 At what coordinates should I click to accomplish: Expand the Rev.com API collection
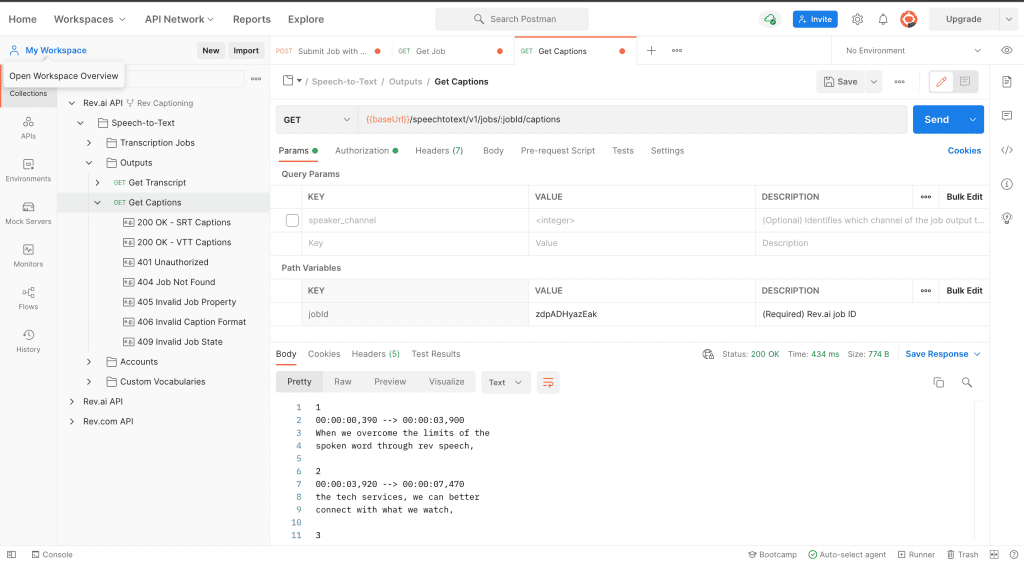coord(72,421)
